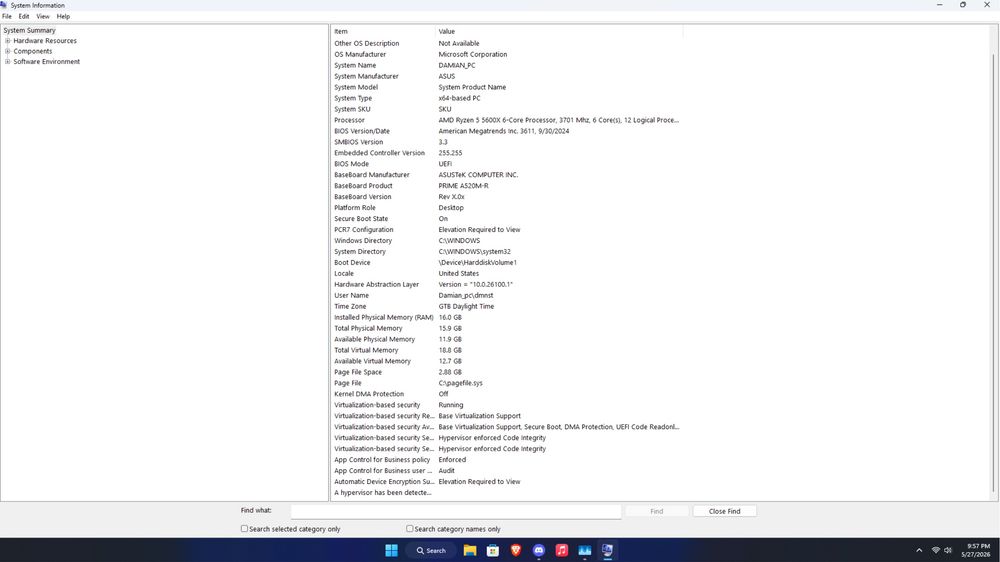Viewport: 1000px width, 562px height.
Task: Open Brave browser from the taskbar
Action: 516,551
